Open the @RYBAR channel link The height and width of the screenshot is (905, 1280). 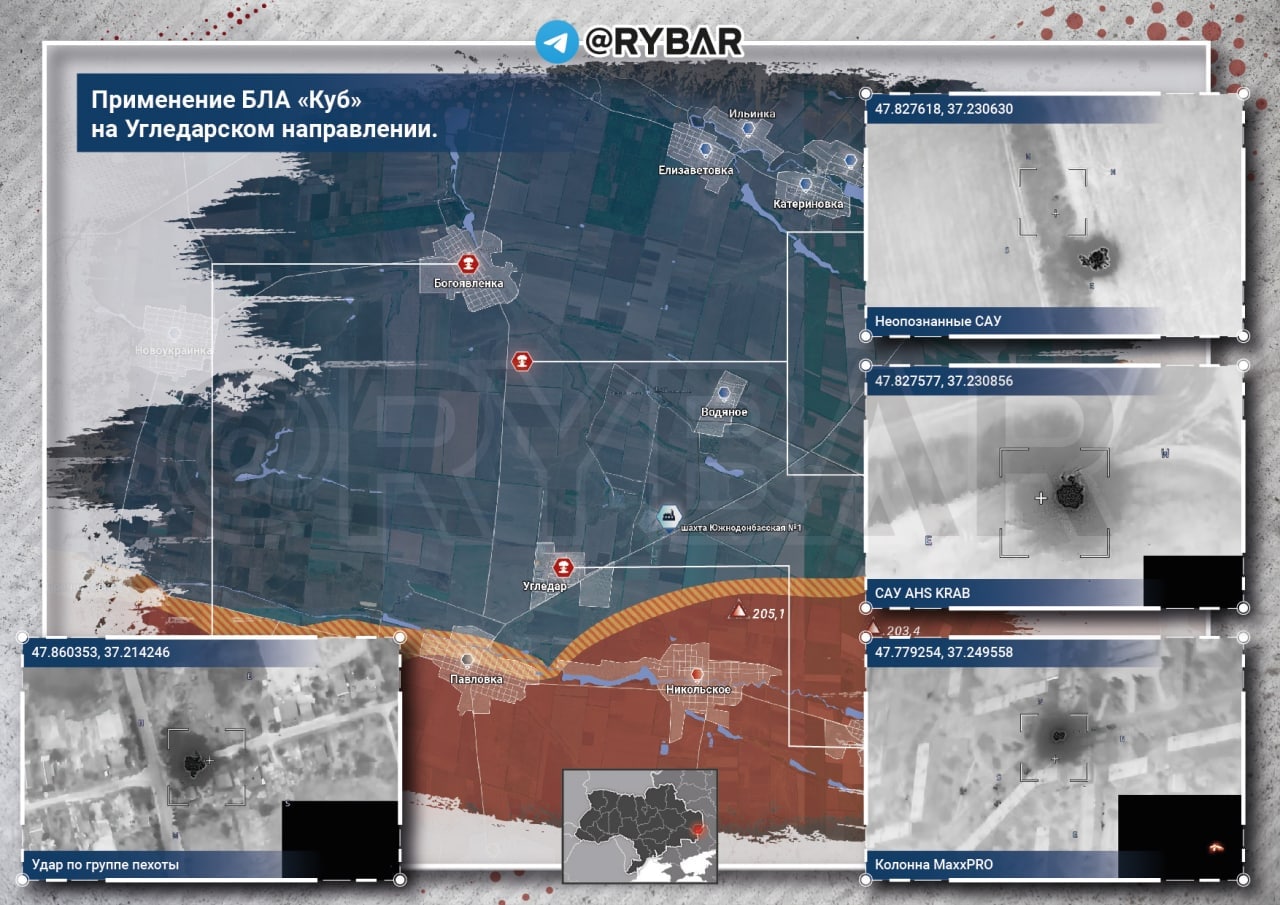click(662, 42)
